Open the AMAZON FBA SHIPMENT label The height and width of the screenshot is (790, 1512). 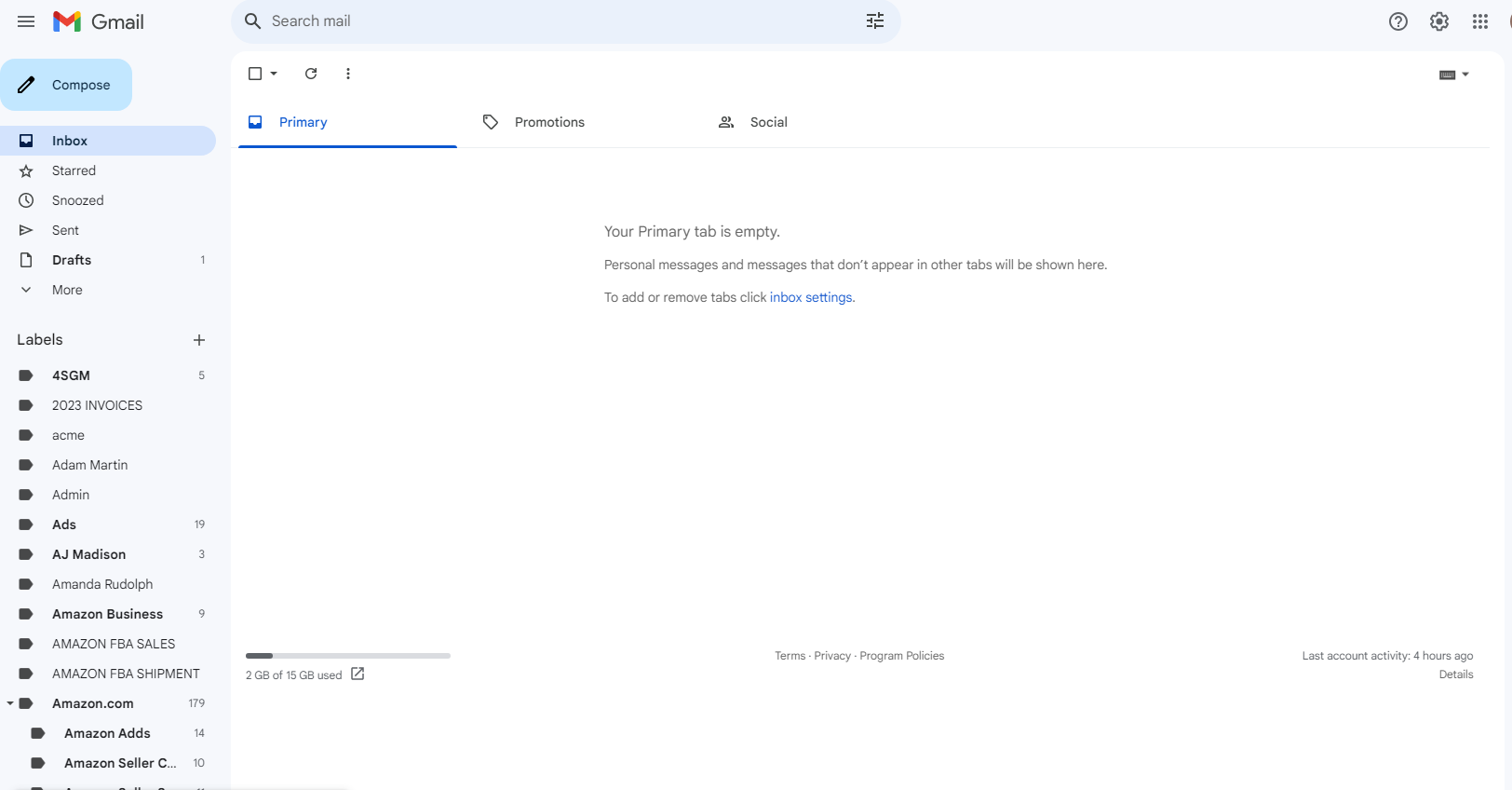tap(108, 674)
